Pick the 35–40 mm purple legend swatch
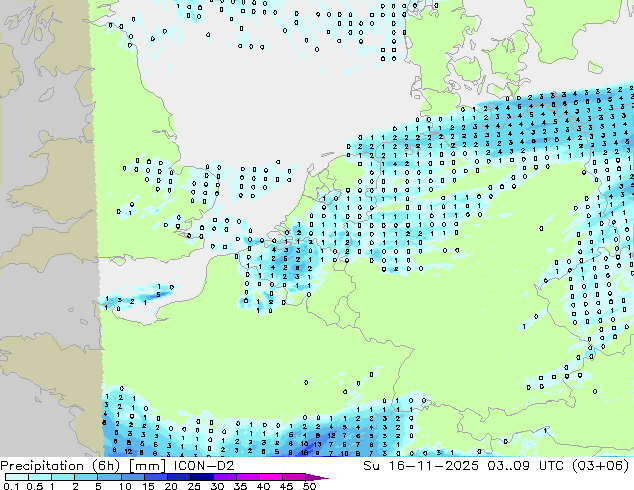This screenshot has height=490, width=634. [x=248, y=477]
